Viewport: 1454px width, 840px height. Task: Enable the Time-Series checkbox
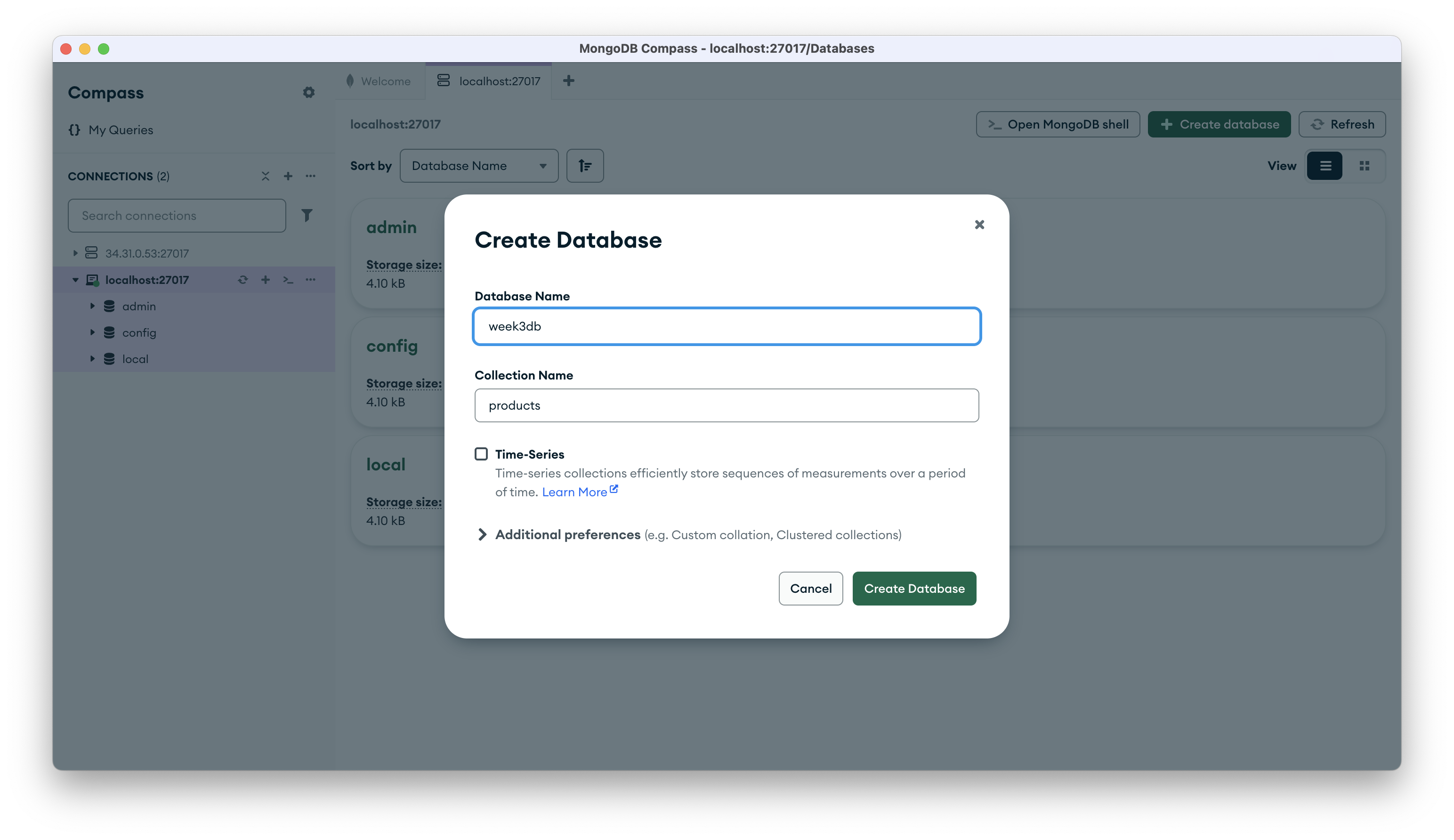coord(480,454)
